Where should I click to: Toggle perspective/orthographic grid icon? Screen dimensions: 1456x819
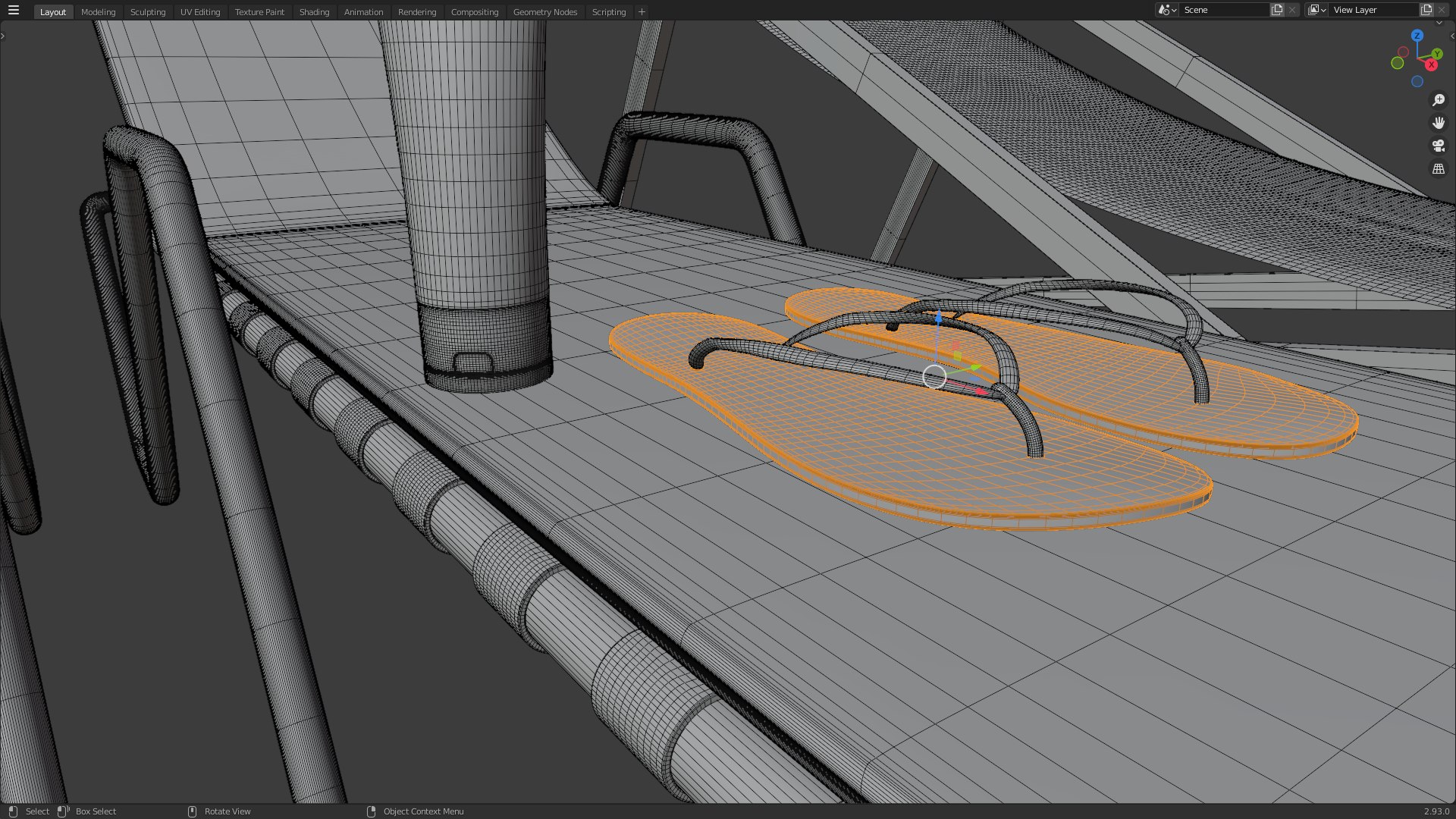coord(1439,169)
